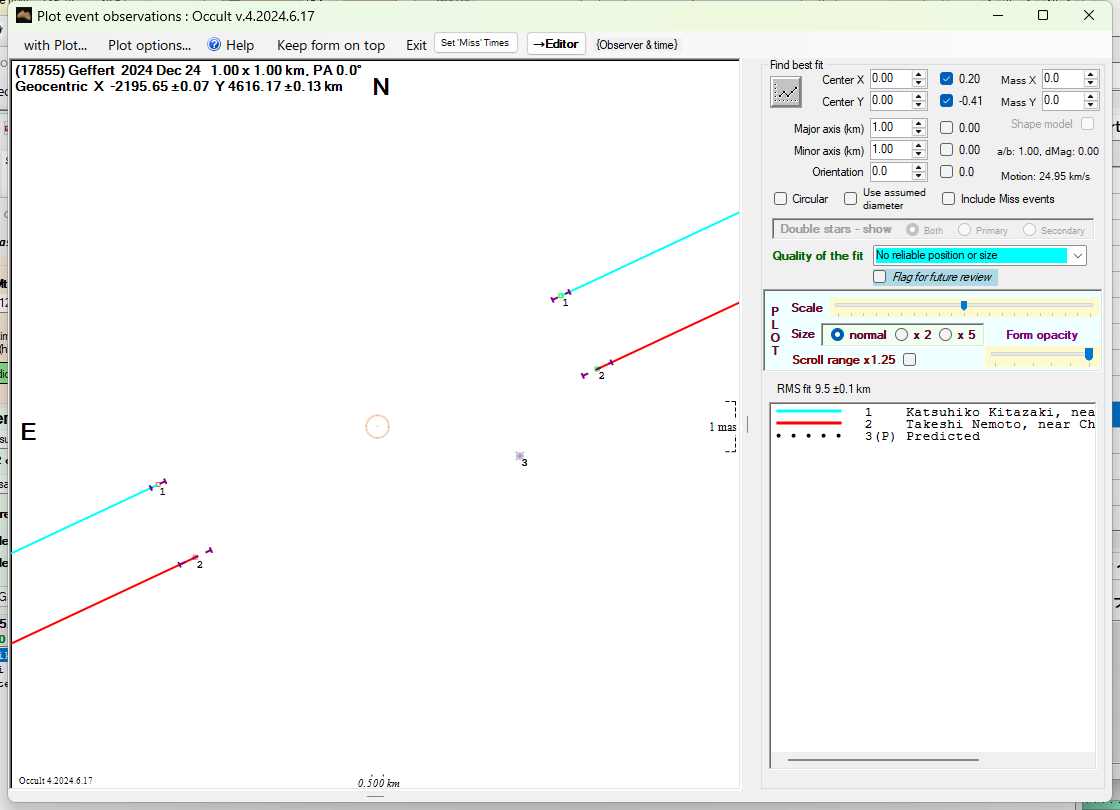Click the Occult app icon in title bar
This screenshot has width=1120, height=810.
coord(24,15)
